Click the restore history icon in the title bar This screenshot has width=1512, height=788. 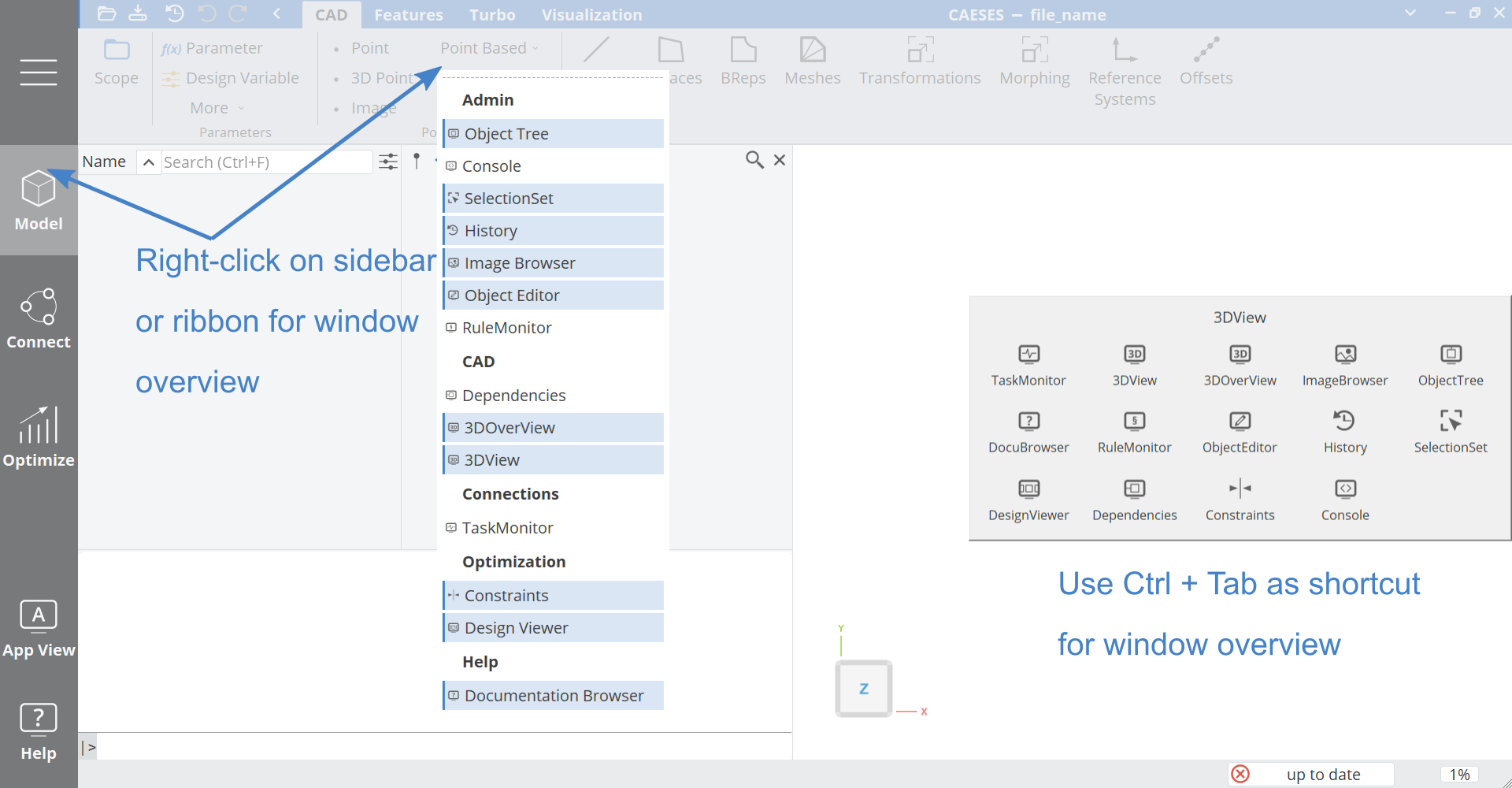point(174,13)
